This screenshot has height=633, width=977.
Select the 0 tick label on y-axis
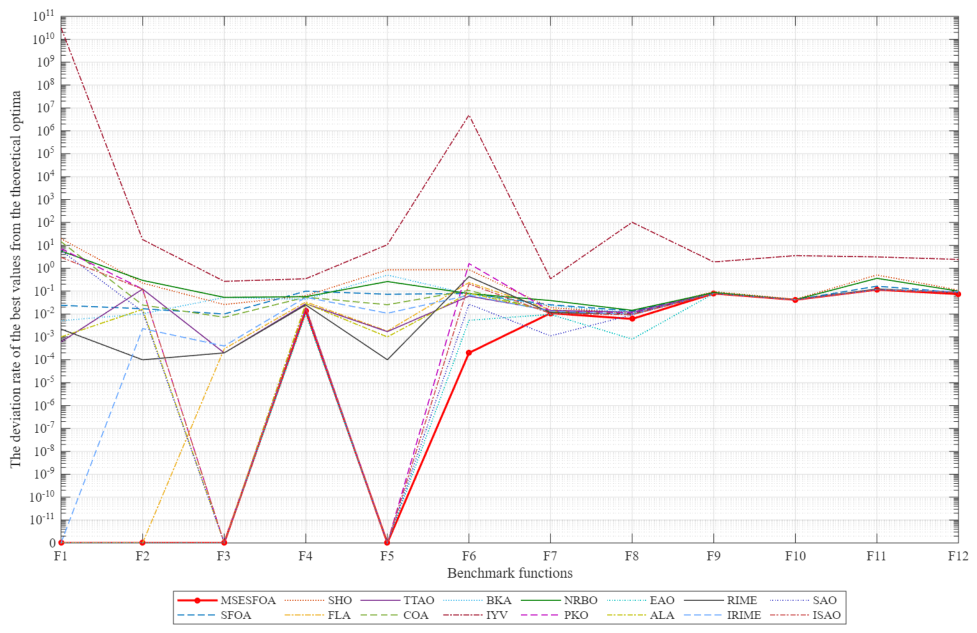point(52,543)
